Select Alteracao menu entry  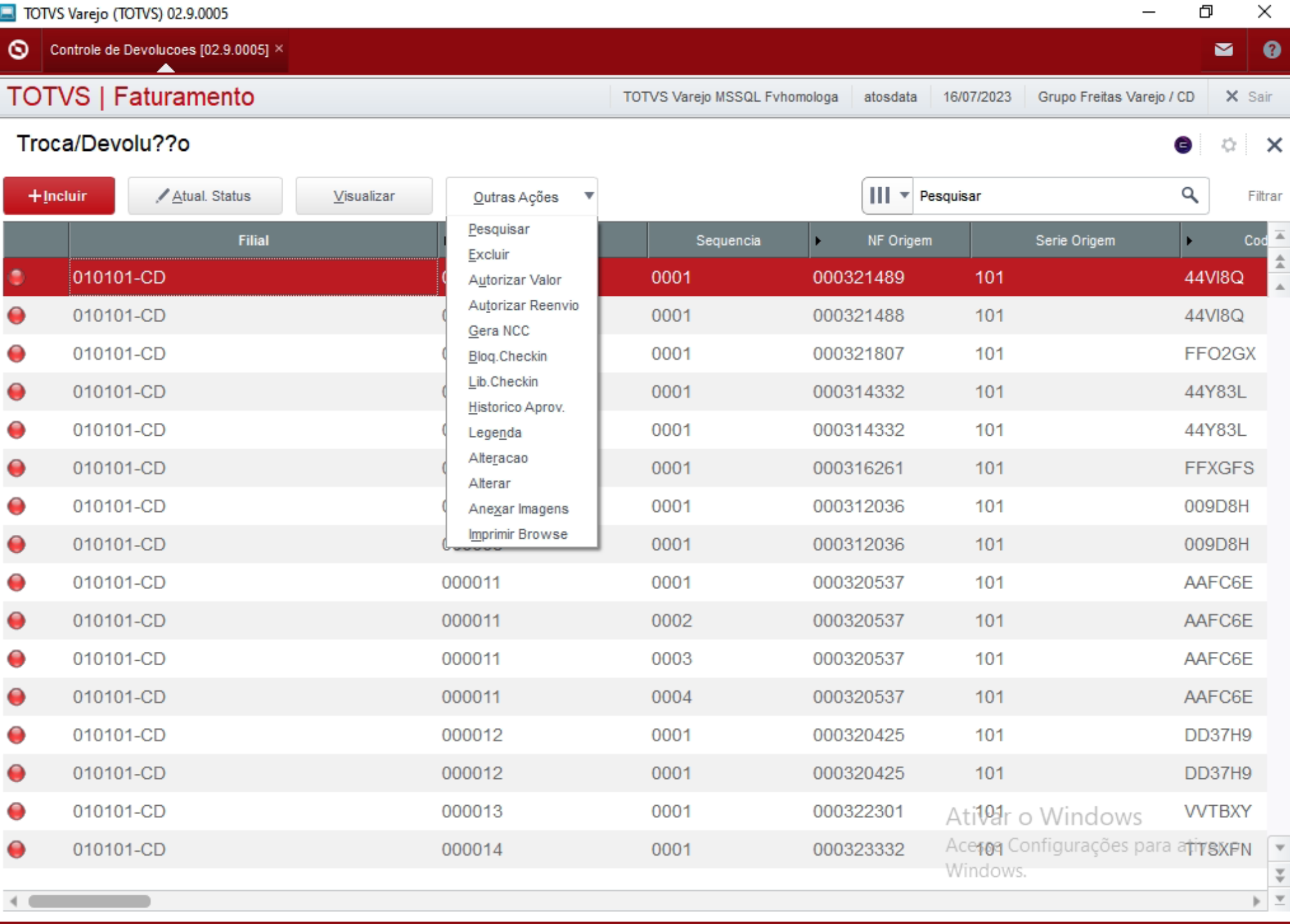pyautogui.click(x=498, y=458)
